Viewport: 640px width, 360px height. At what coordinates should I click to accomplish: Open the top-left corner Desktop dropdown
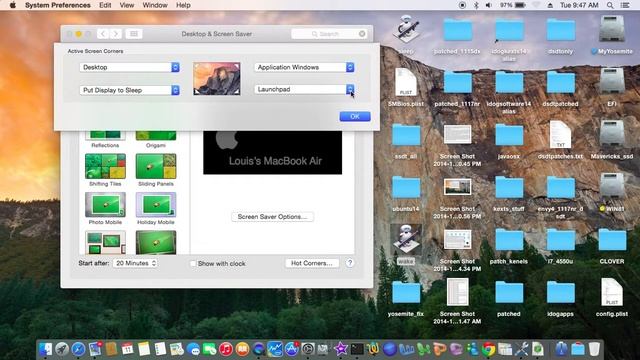(129, 67)
